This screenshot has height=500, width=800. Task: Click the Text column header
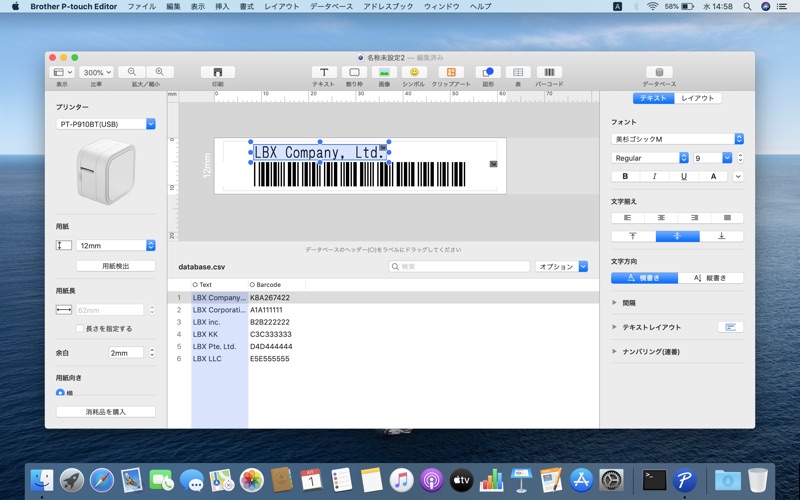[x=219, y=285]
